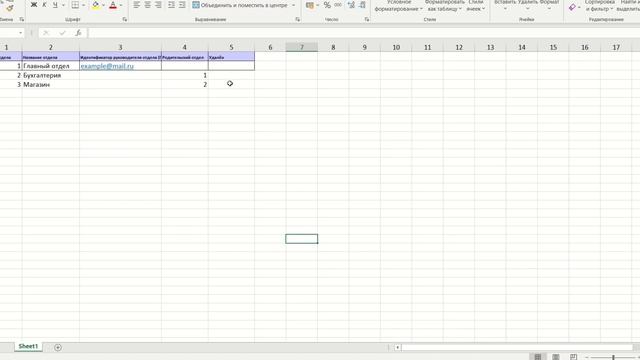640x360 pixels.
Task: Select column header 14
Action: click(x=522, y=47)
